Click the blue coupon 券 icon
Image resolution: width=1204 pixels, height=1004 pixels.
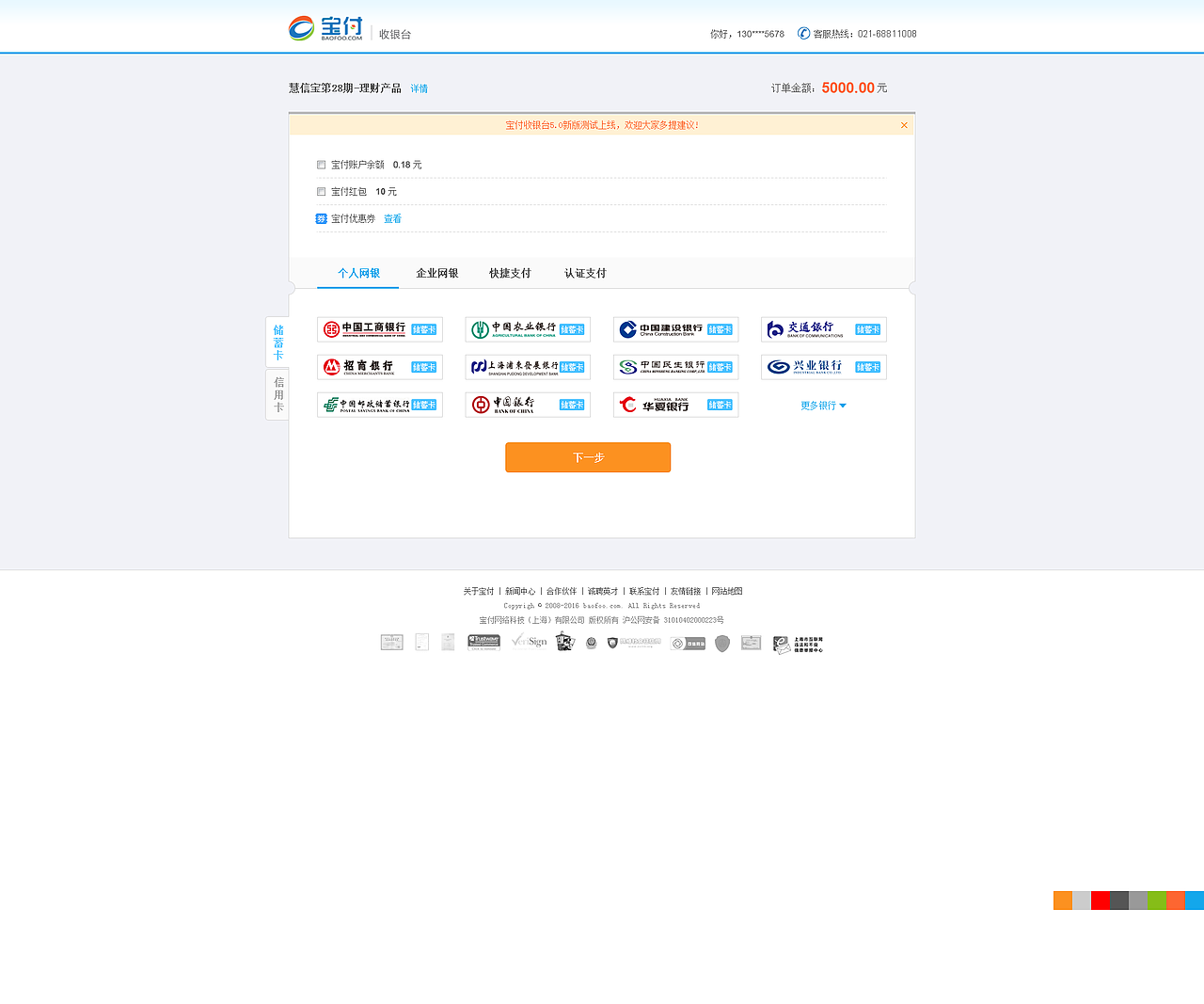tap(321, 218)
